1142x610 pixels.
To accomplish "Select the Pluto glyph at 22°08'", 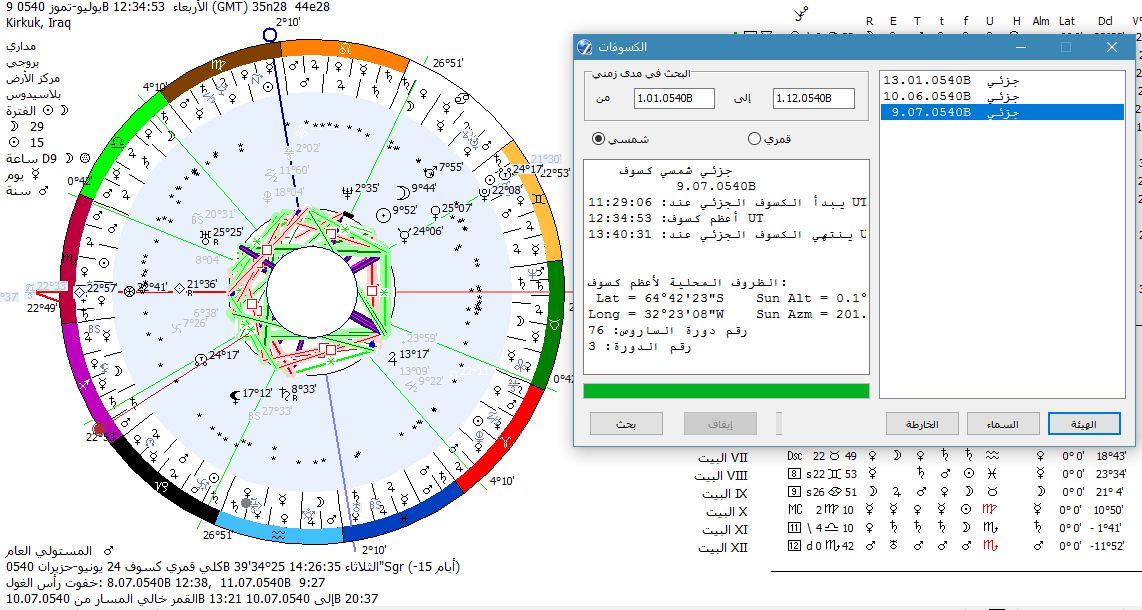I will click(x=484, y=194).
